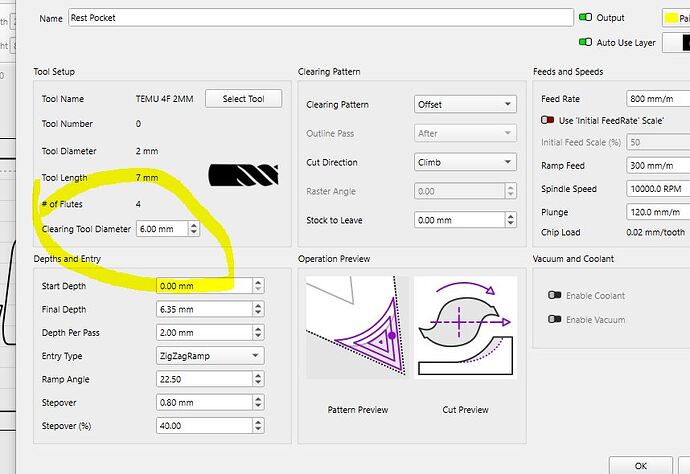Click the tool bit preview image
This screenshot has height=474, width=690.
243,175
